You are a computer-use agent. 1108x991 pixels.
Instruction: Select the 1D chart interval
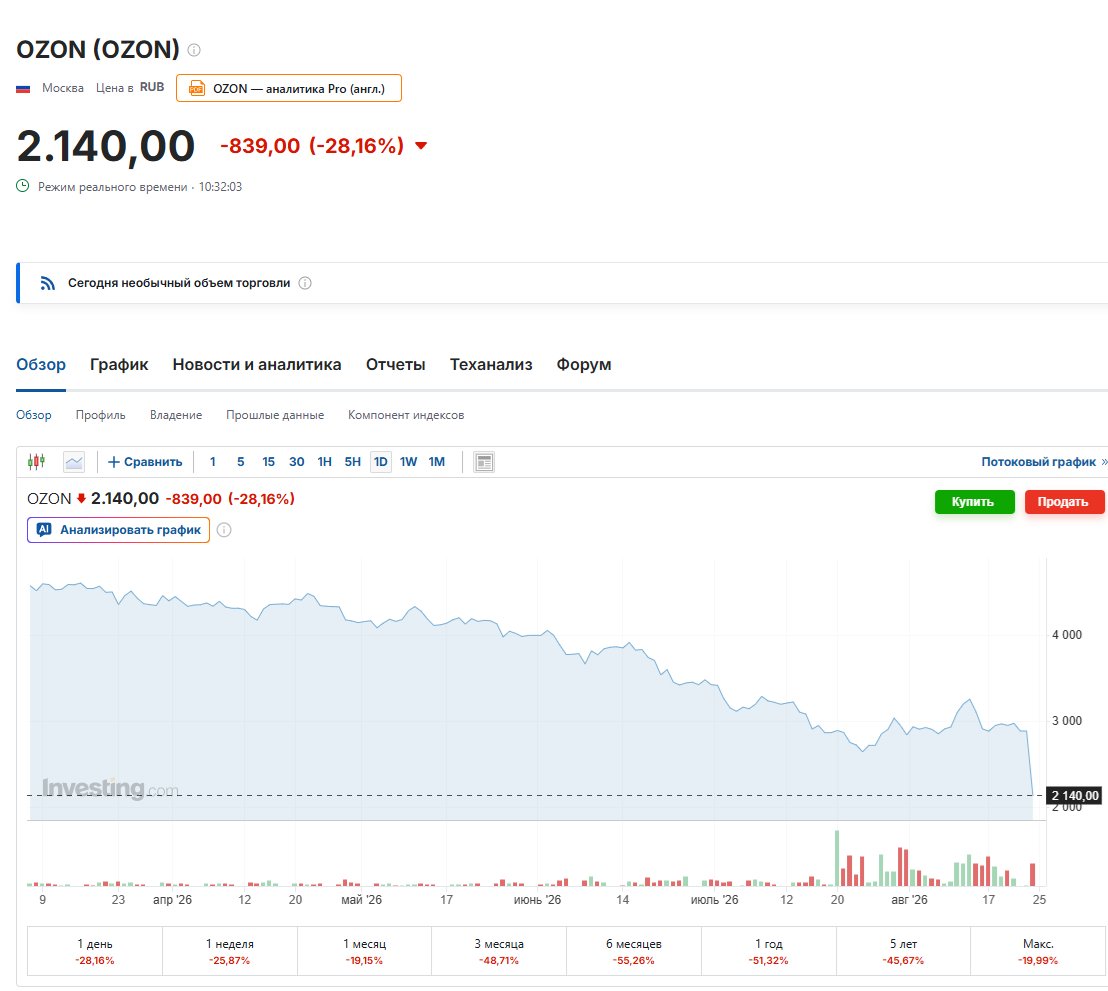tap(380, 462)
